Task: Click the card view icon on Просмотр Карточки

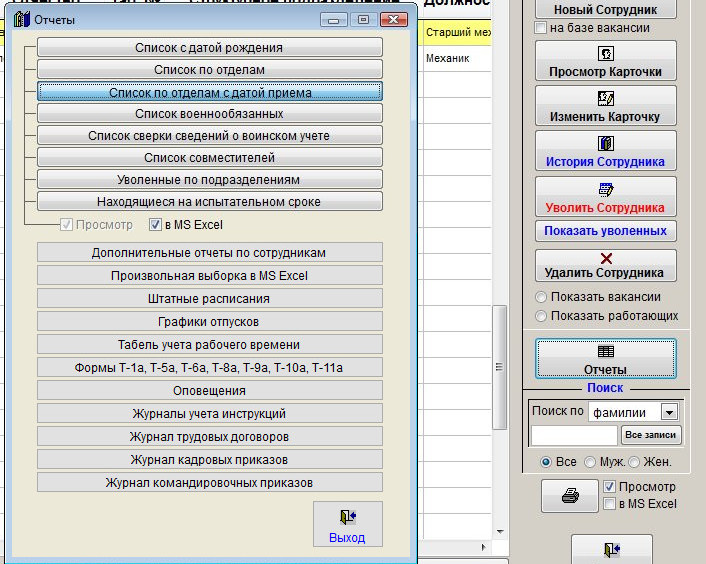Action: tap(606, 54)
